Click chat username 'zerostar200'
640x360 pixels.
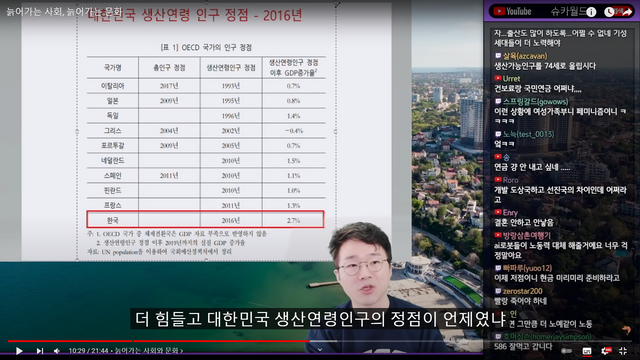pos(522,291)
